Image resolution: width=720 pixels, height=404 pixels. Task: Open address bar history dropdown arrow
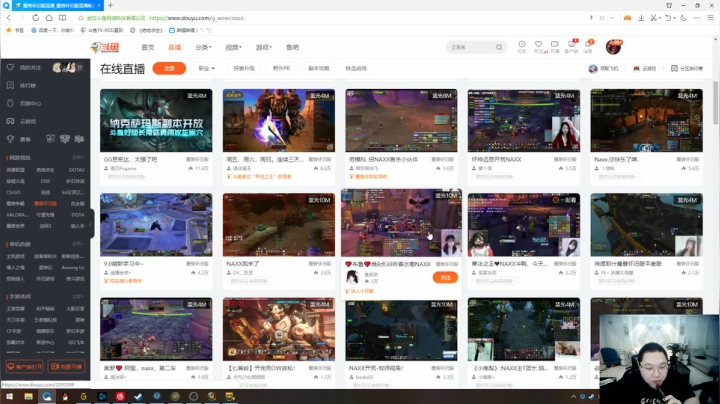coord(612,18)
